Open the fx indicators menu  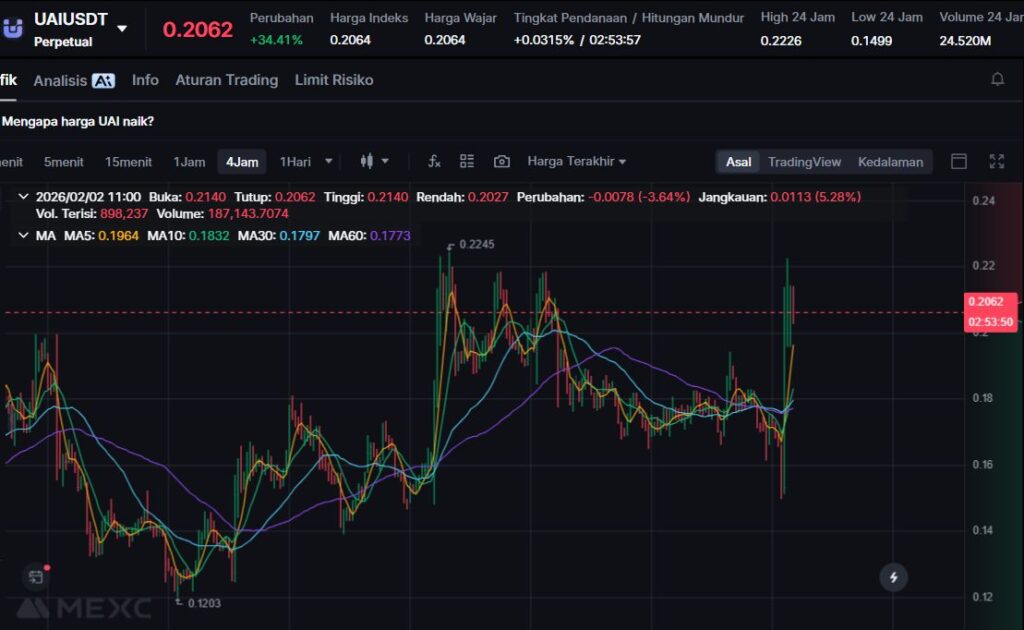pos(434,161)
